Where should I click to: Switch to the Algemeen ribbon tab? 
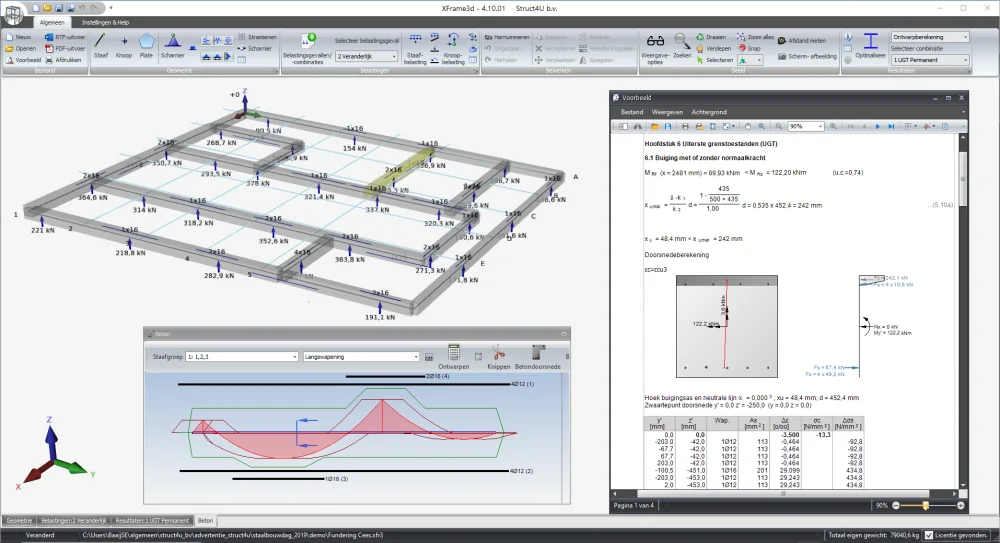click(52, 22)
